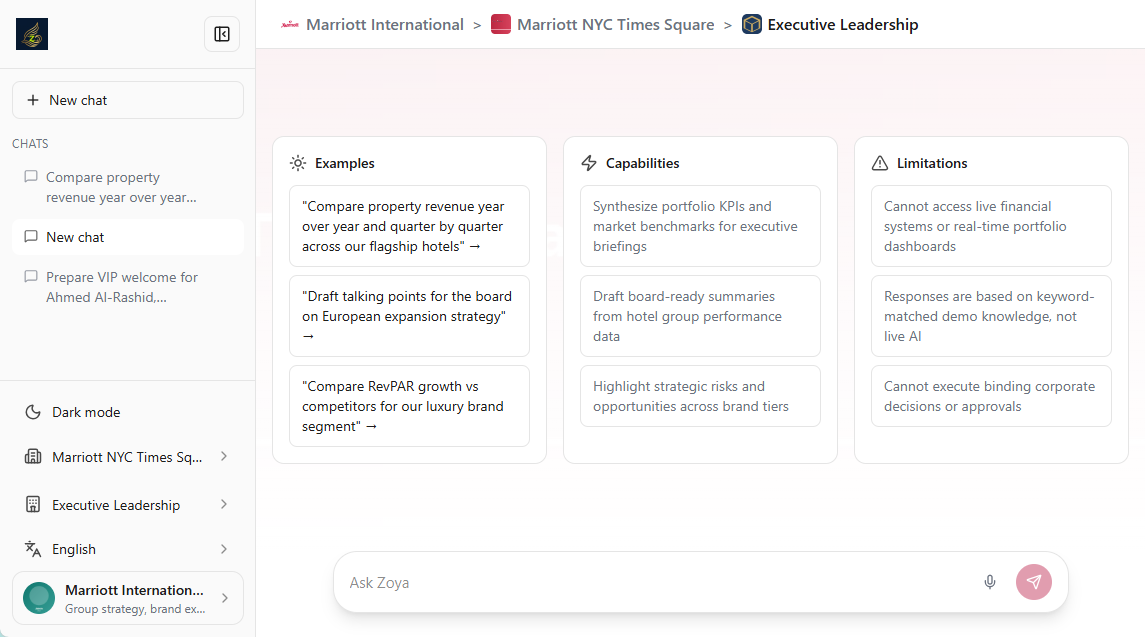Open English language selector
The height and width of the screenshot is (637, 1145).
pos(128,549)
